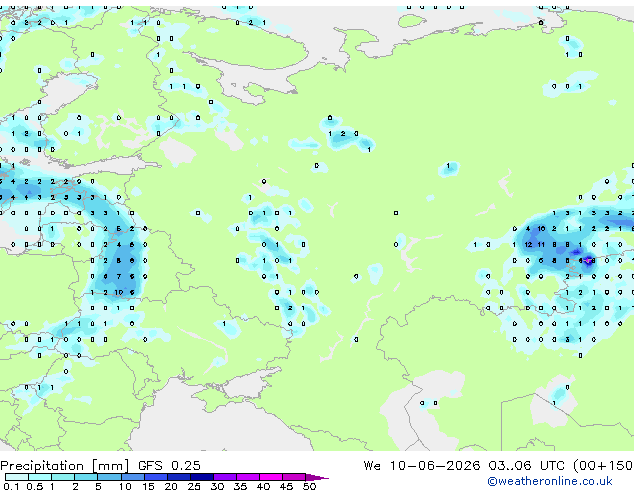Click the '0.5' legend tick label
This screenshot has height=490, width=634.
pyautogui.click(x=35, y=486)
